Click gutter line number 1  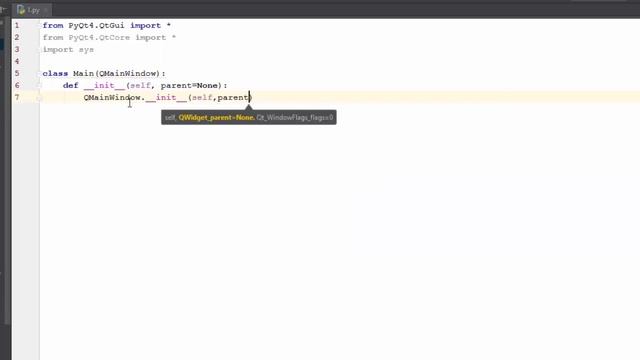click(x=17, y=25)
